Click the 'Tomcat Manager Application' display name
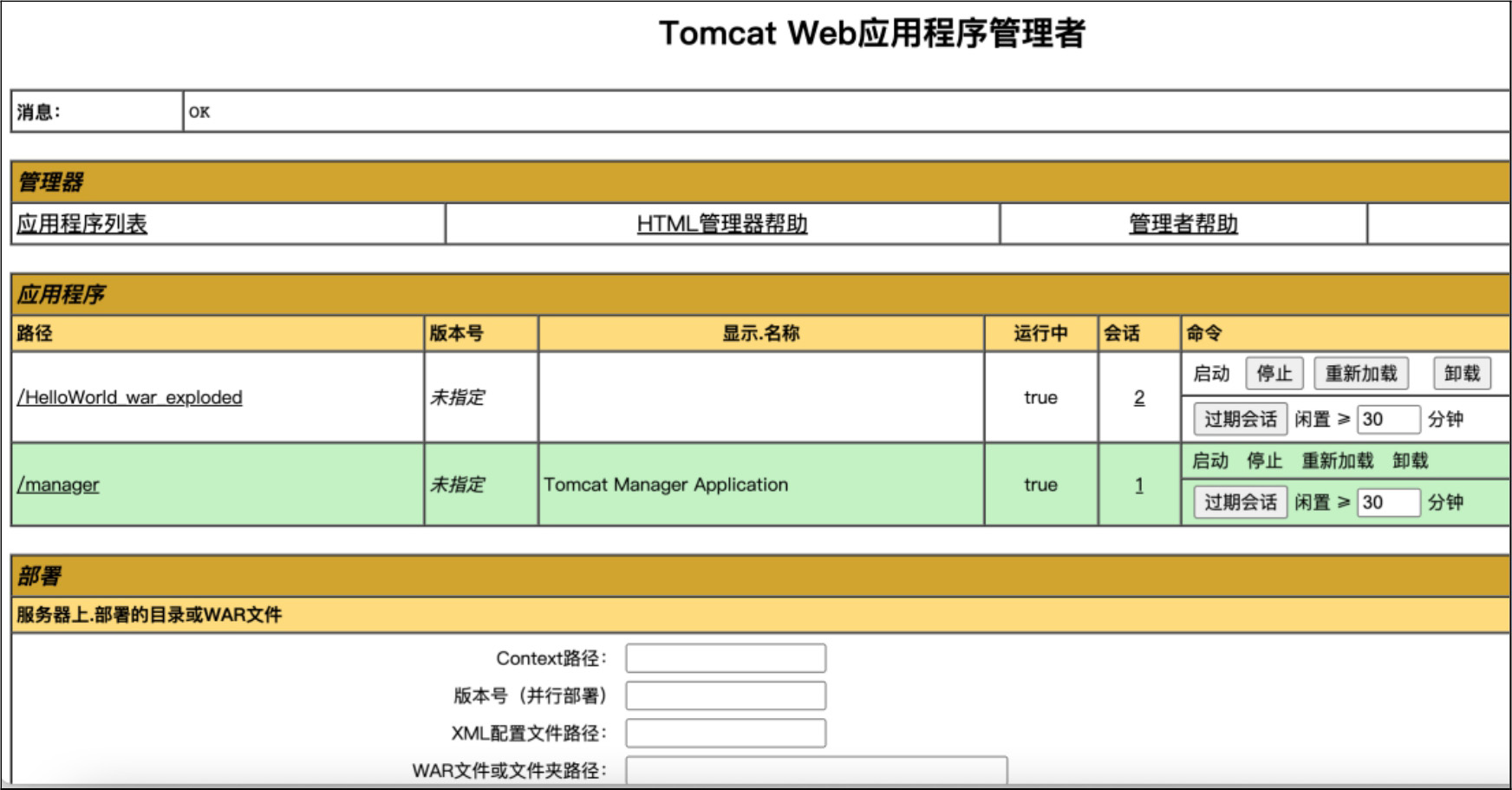 666,485
